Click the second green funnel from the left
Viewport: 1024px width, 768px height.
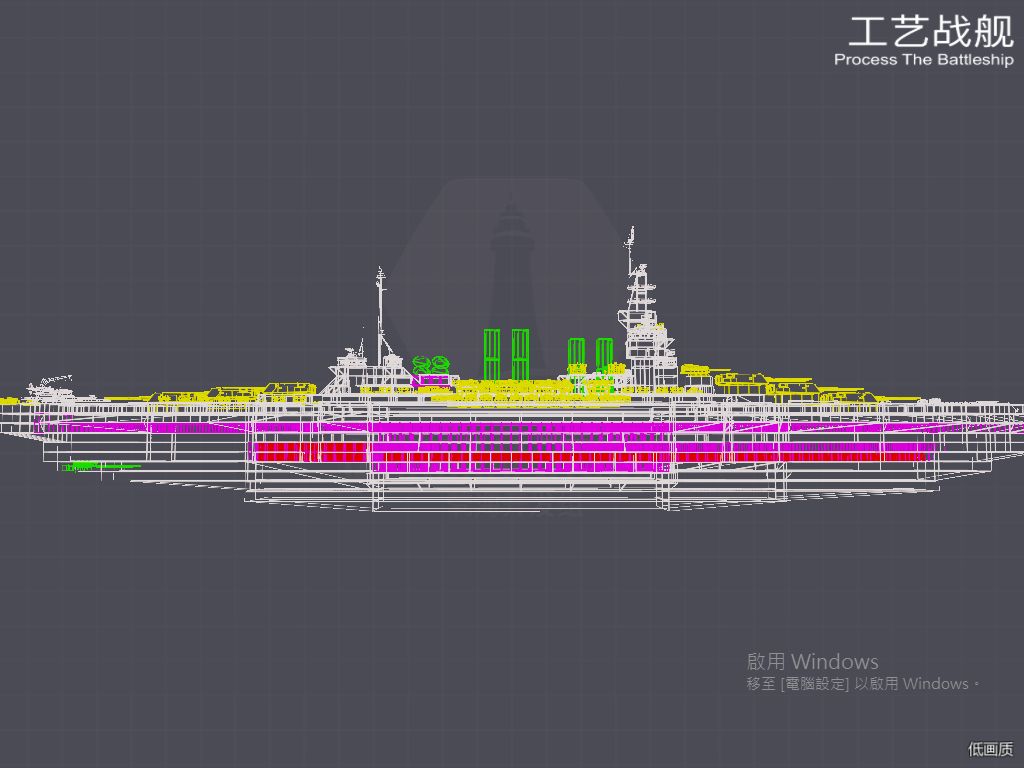tap(520, 354)
